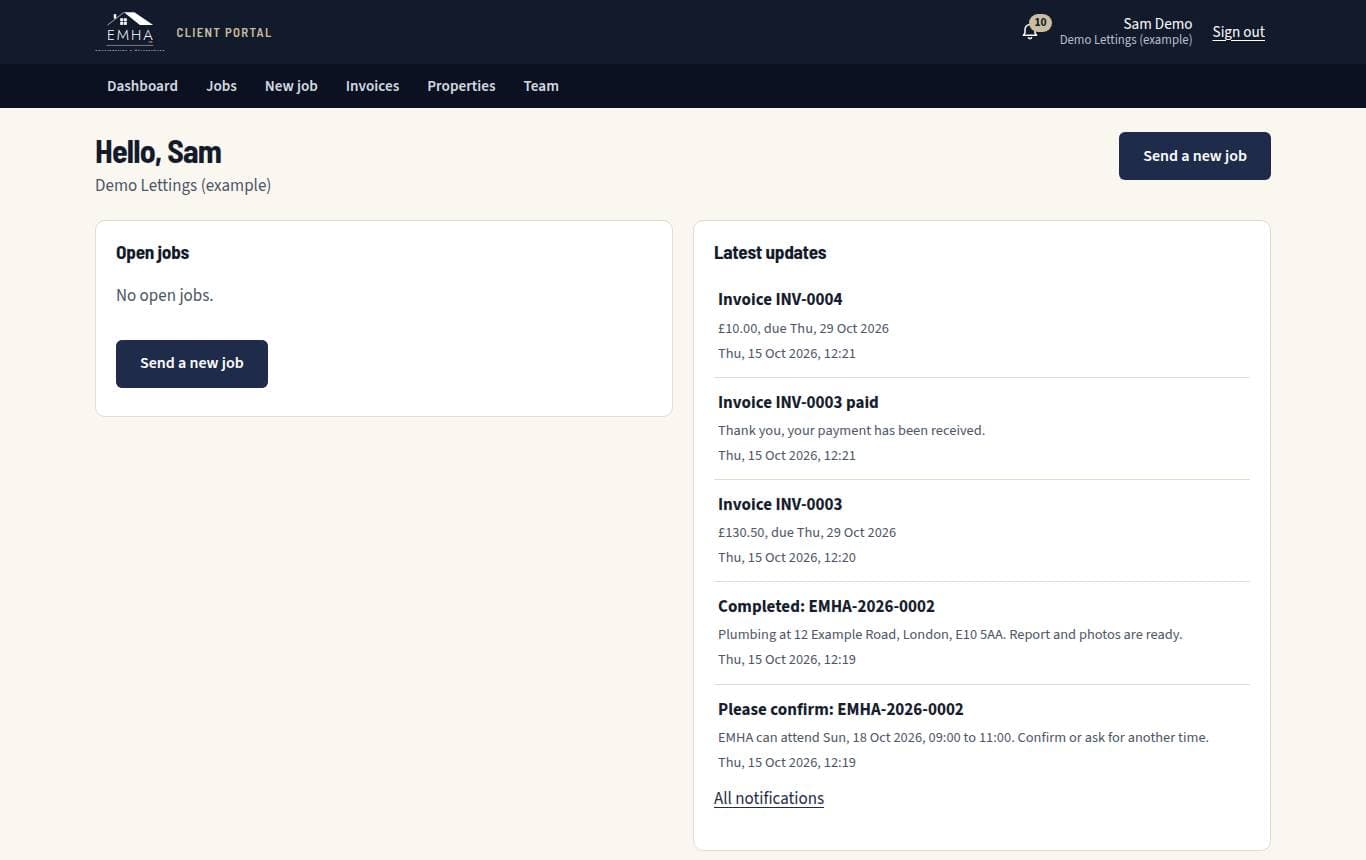Open New job in navigation
The height and width of the screenshot is (860, 1366).
291,86
